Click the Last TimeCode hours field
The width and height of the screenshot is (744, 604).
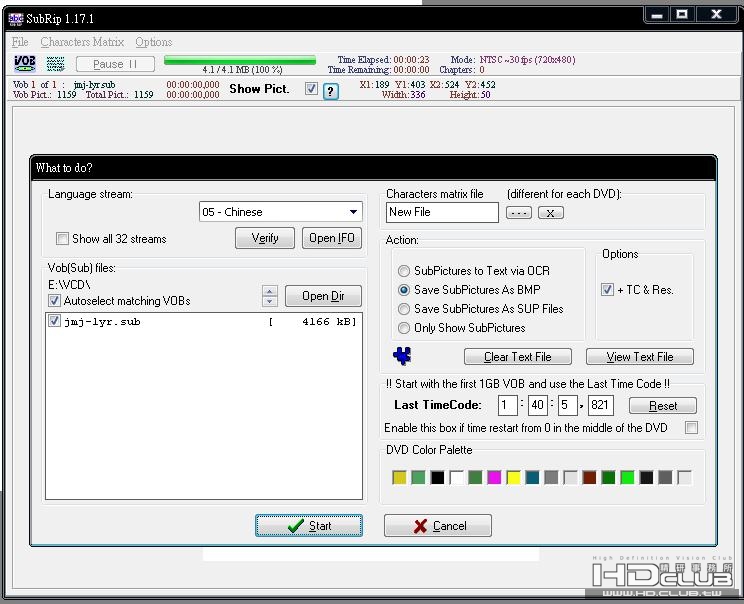pos(508,405)
